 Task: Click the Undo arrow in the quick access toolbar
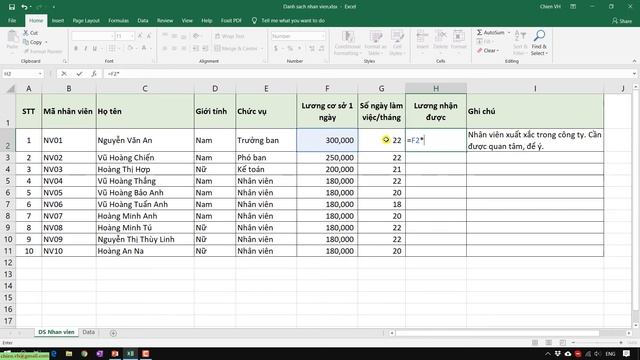24,7
